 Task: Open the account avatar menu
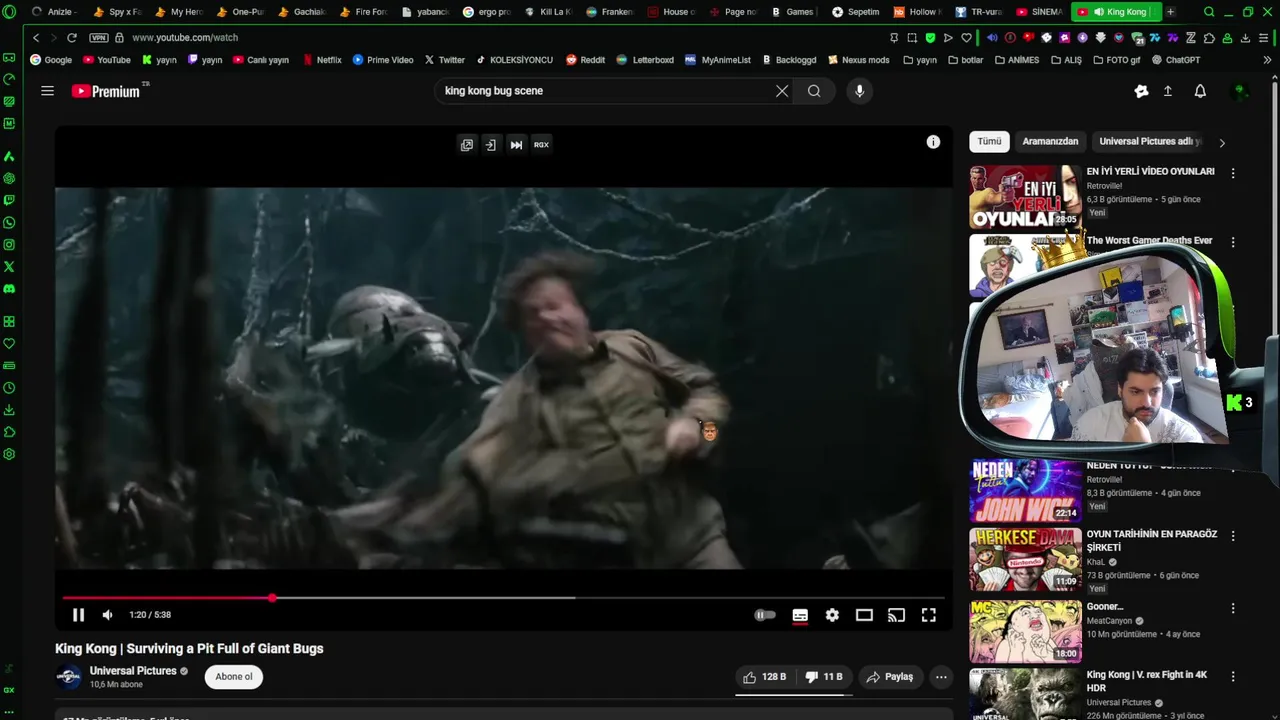[x=1240, y=91]
